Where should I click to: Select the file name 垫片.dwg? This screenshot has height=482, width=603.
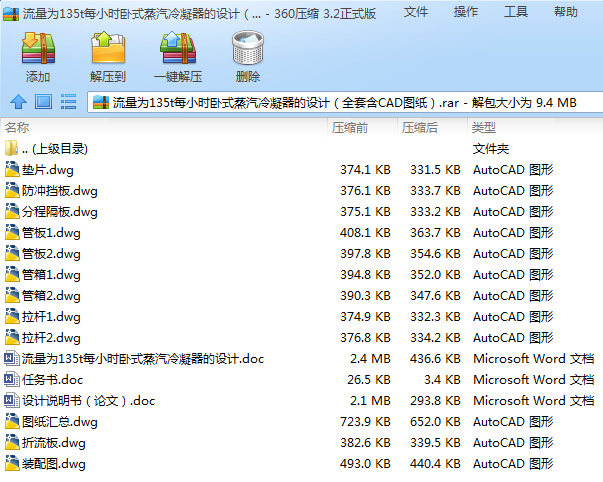(x=48, y=170)
